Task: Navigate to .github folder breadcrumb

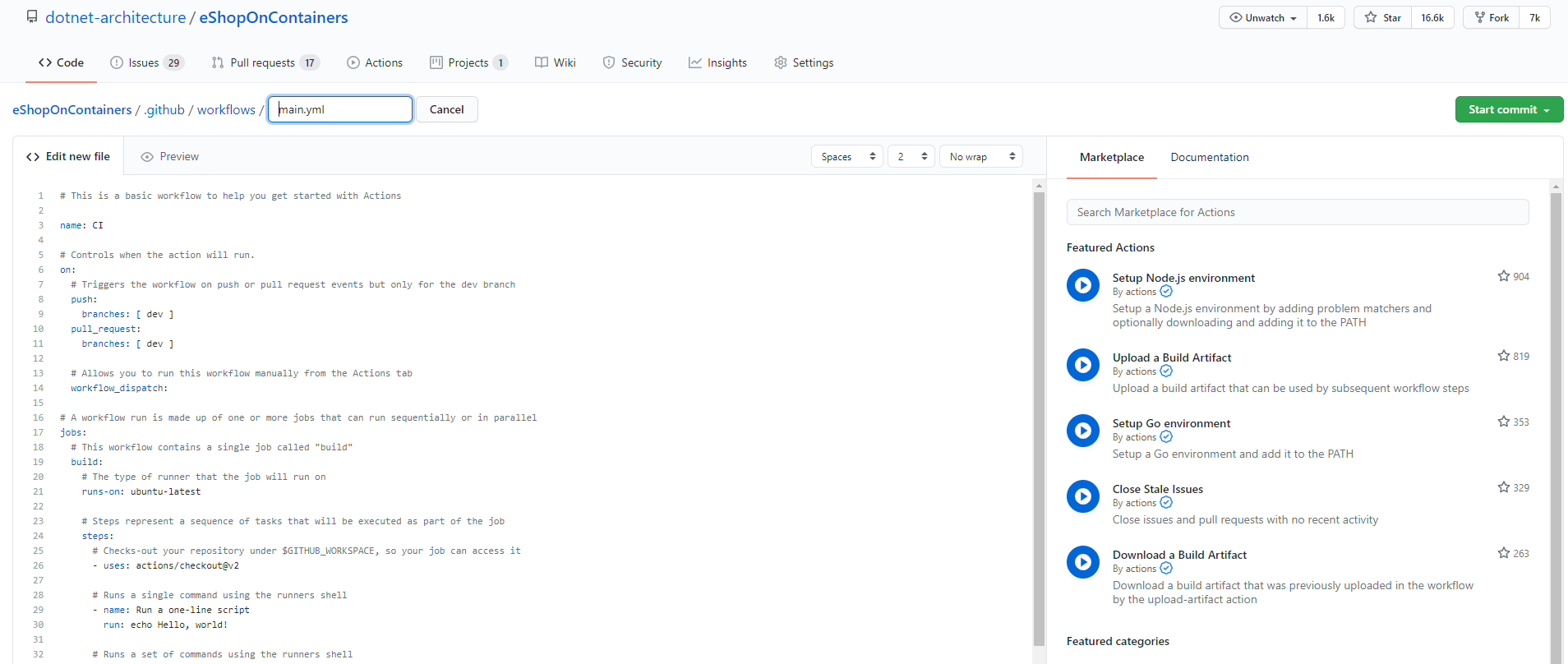Action: click(164, 109)
